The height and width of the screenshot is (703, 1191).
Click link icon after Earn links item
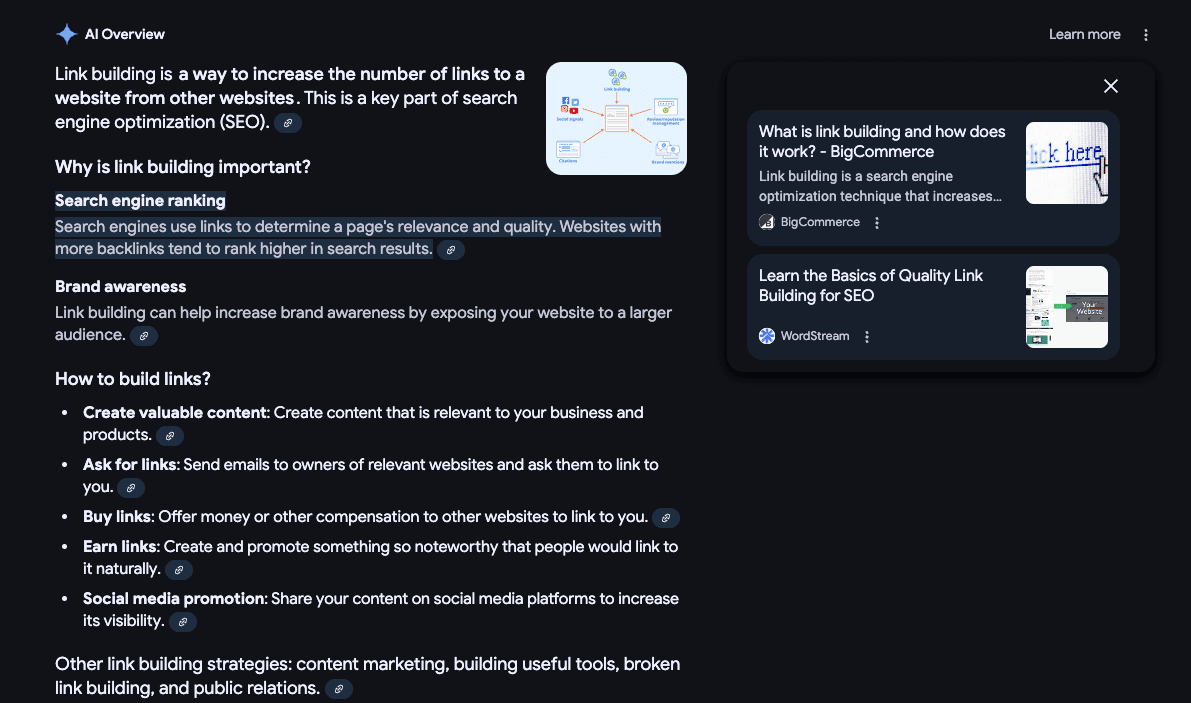point(179,570)
